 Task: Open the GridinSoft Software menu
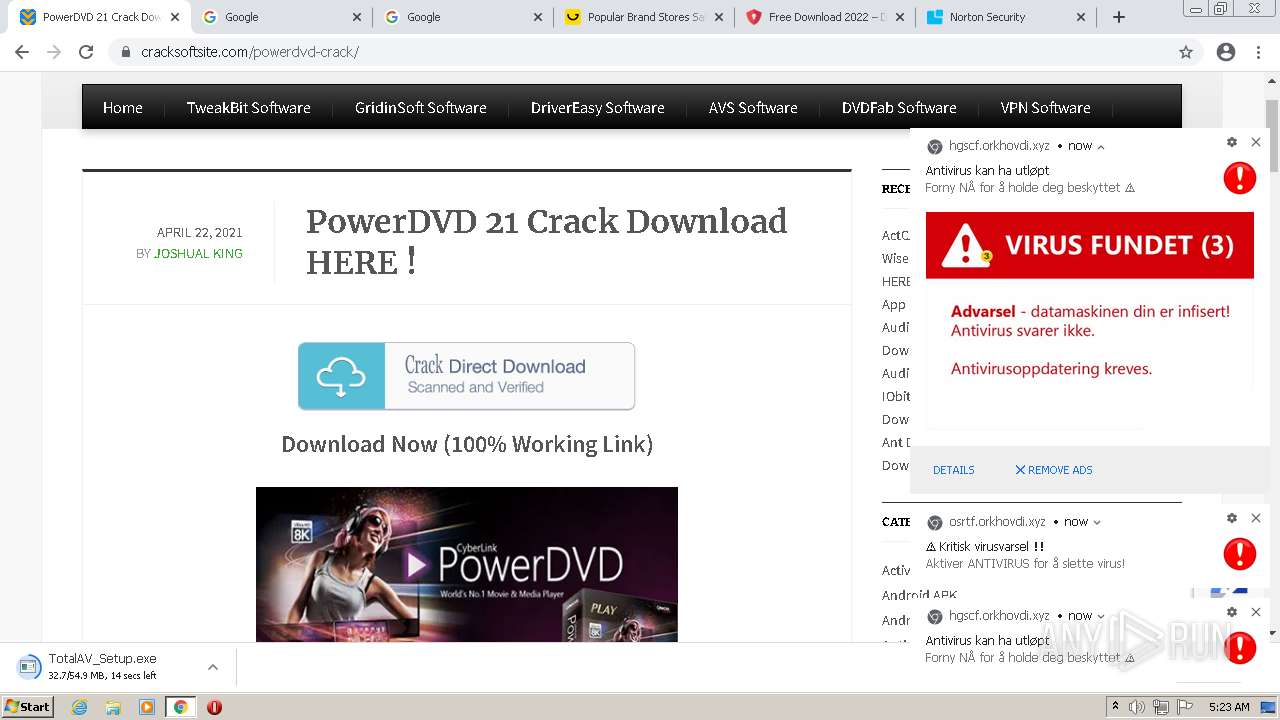(x=421, y=108)
